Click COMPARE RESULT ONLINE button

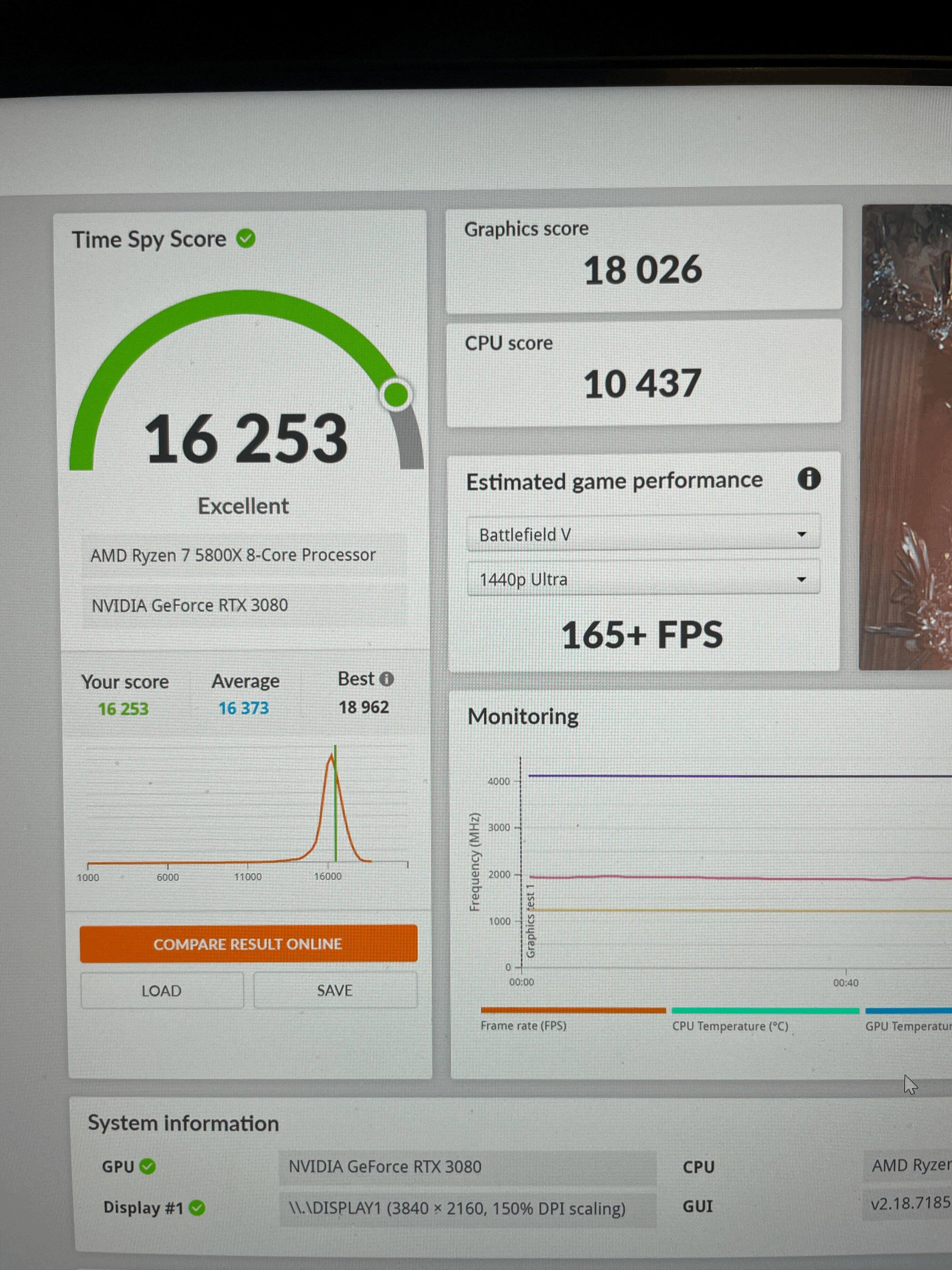click(248, 944)
